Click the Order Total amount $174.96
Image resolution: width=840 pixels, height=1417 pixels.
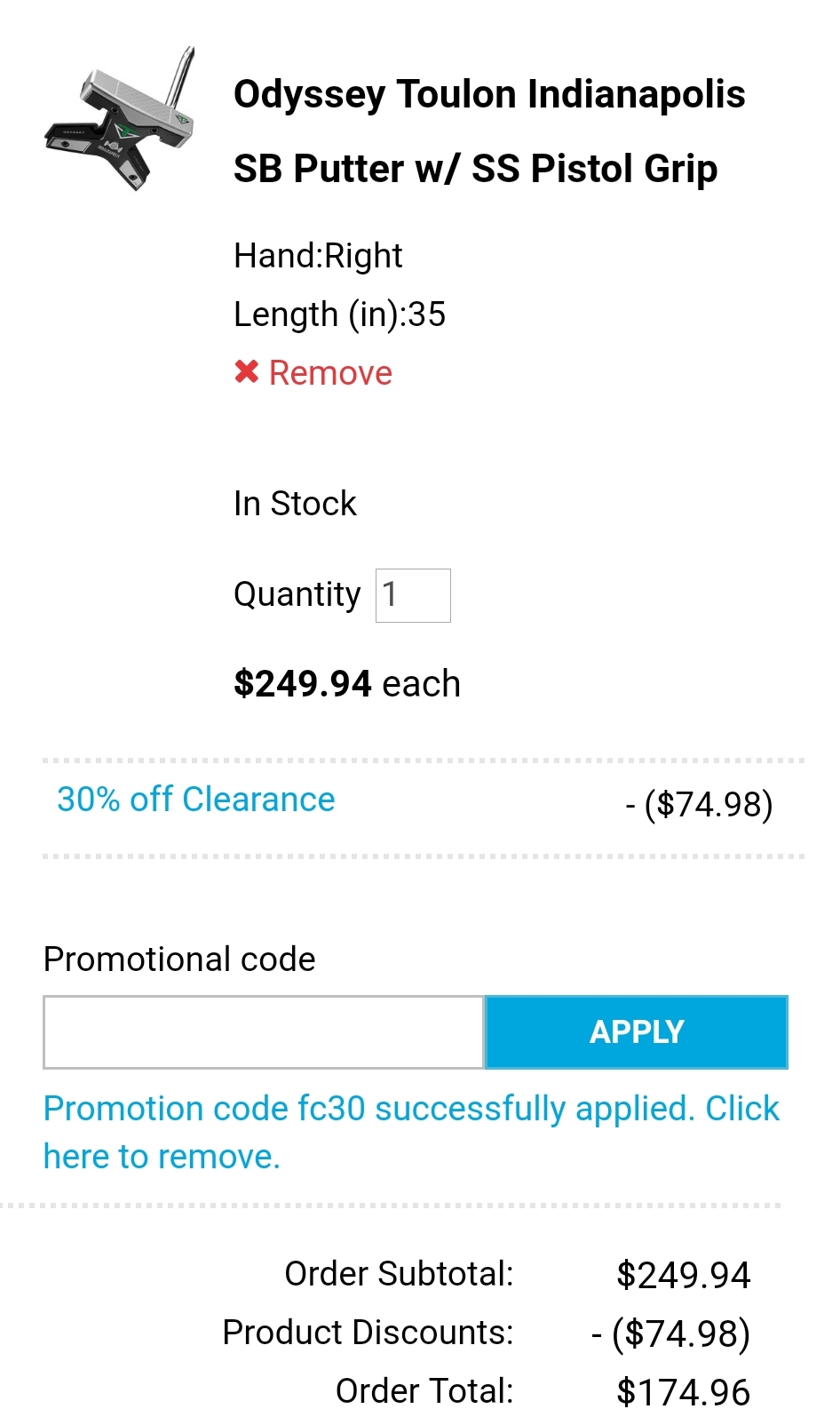click(683, 1392)
